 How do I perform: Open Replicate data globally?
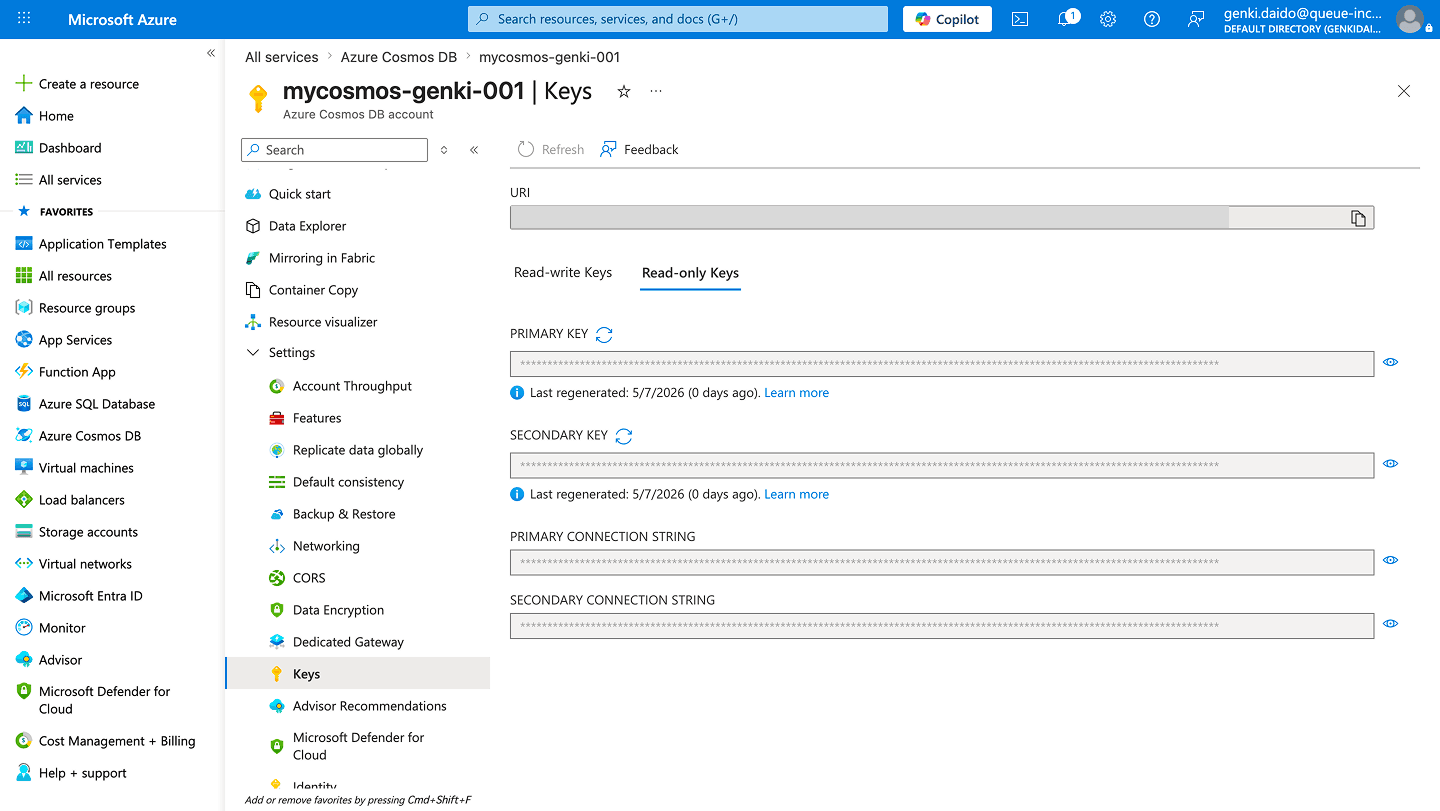(346, 450)
